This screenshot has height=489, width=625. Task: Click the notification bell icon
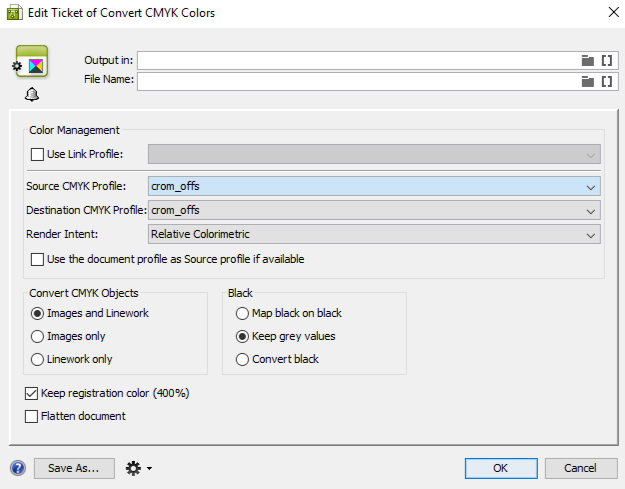(32, 95)
